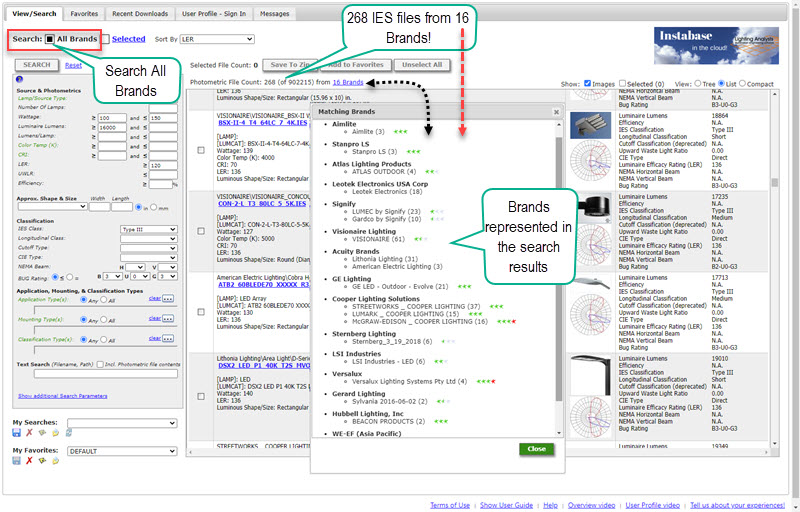
Task: Click the rename tag icon under My Favorites
Action: [42, 460]
